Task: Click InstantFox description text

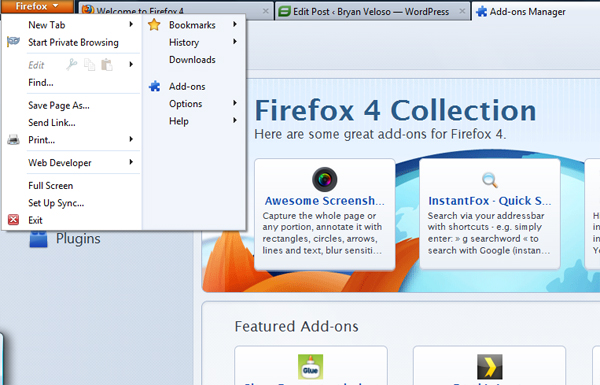Action: [489, 233]
